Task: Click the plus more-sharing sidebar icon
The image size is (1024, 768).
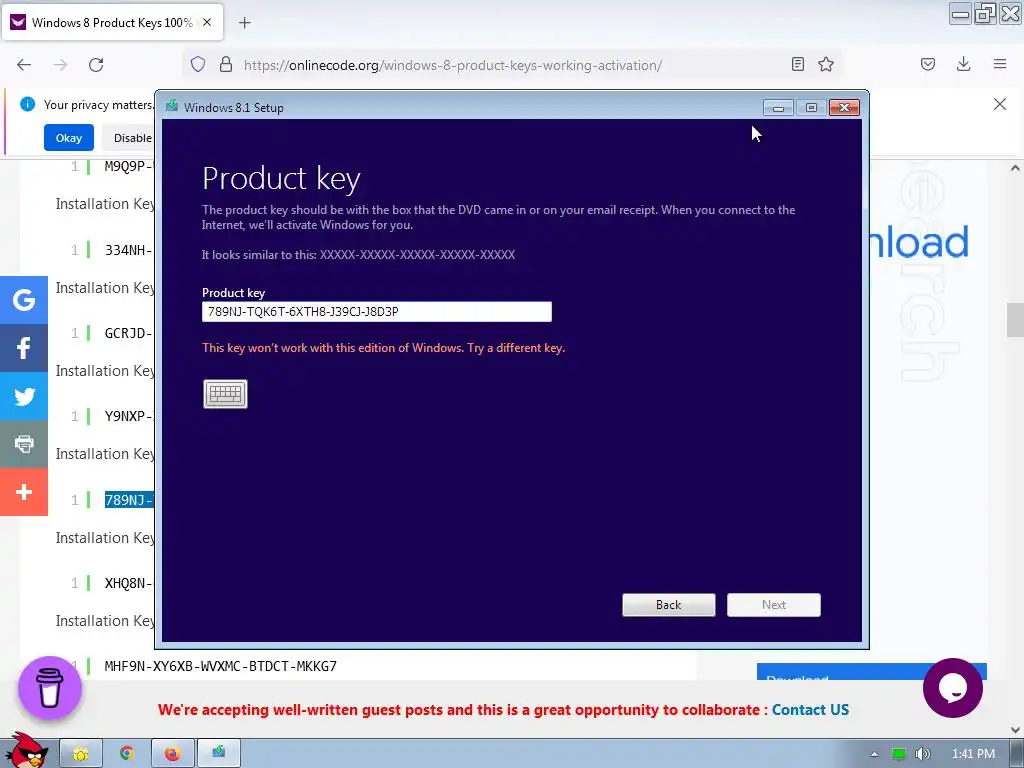Action: pyautogui.click(x=24, y=492)
